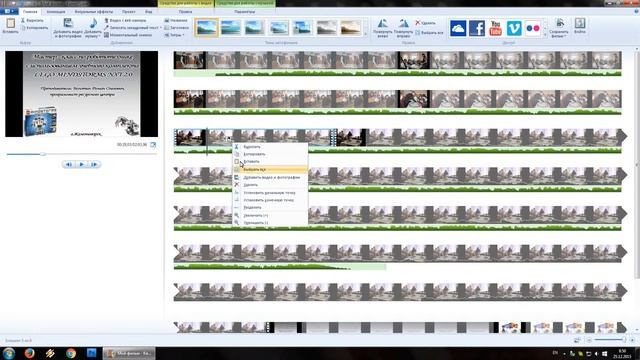The height and width of the screenshot is (360, 640).
Task: Open Credits (Титры) dropdown
Action: 176,35
